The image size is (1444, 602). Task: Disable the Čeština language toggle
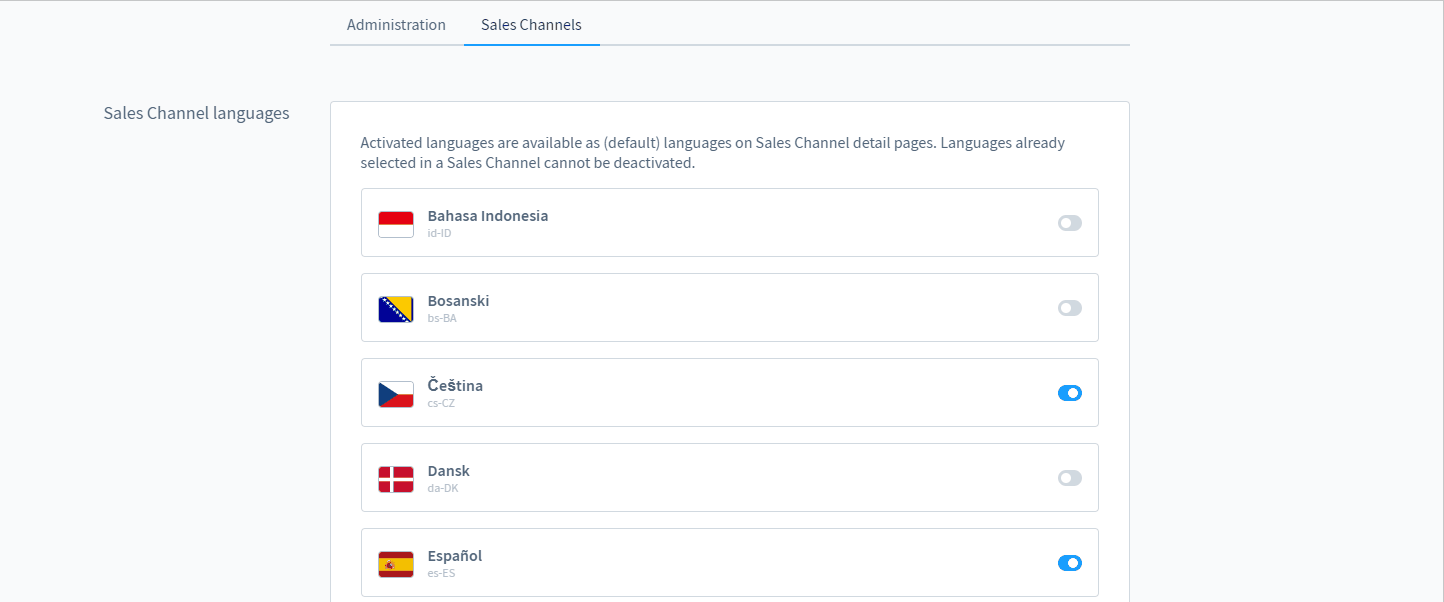1069,393
